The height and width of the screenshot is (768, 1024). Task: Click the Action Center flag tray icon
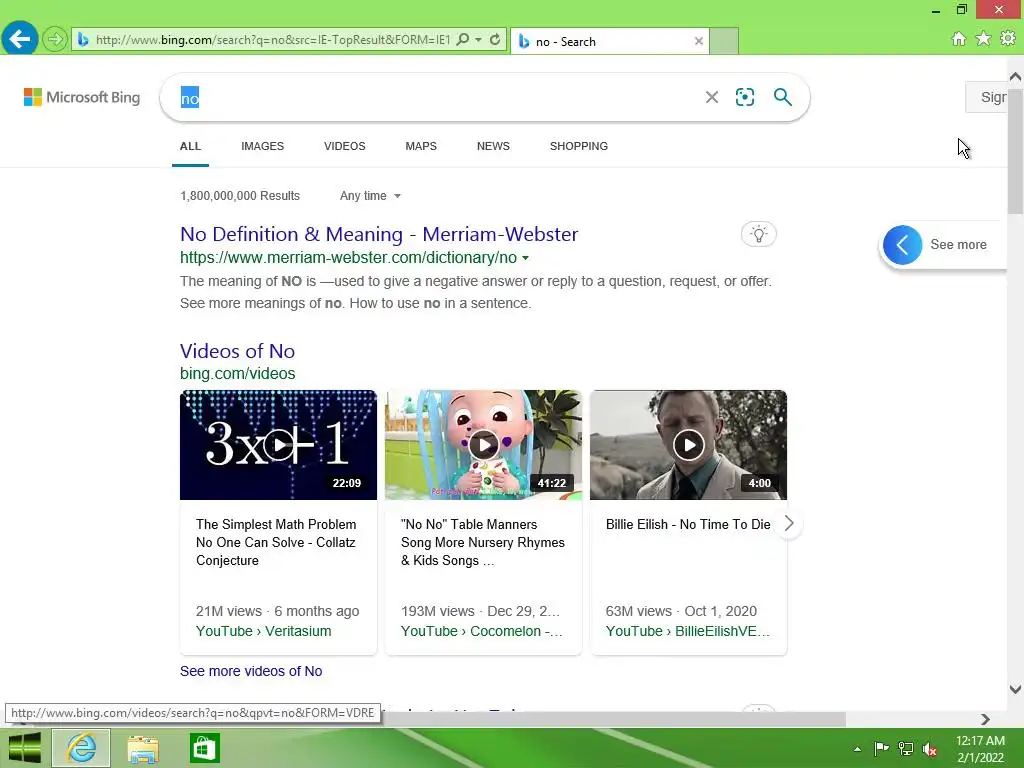click(x=881, y=748)
